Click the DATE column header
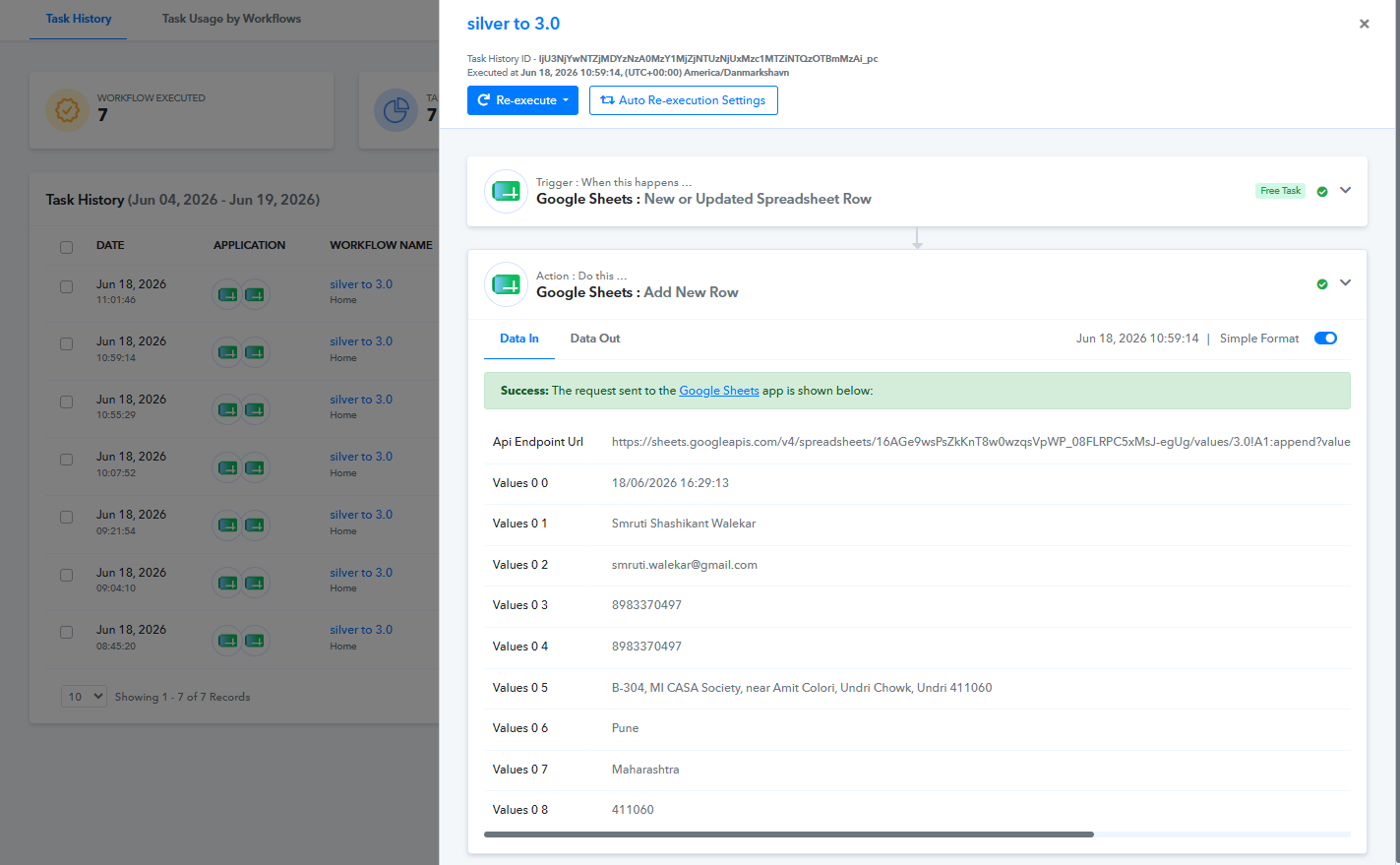 pyautogui.click(x=110, y=246)
